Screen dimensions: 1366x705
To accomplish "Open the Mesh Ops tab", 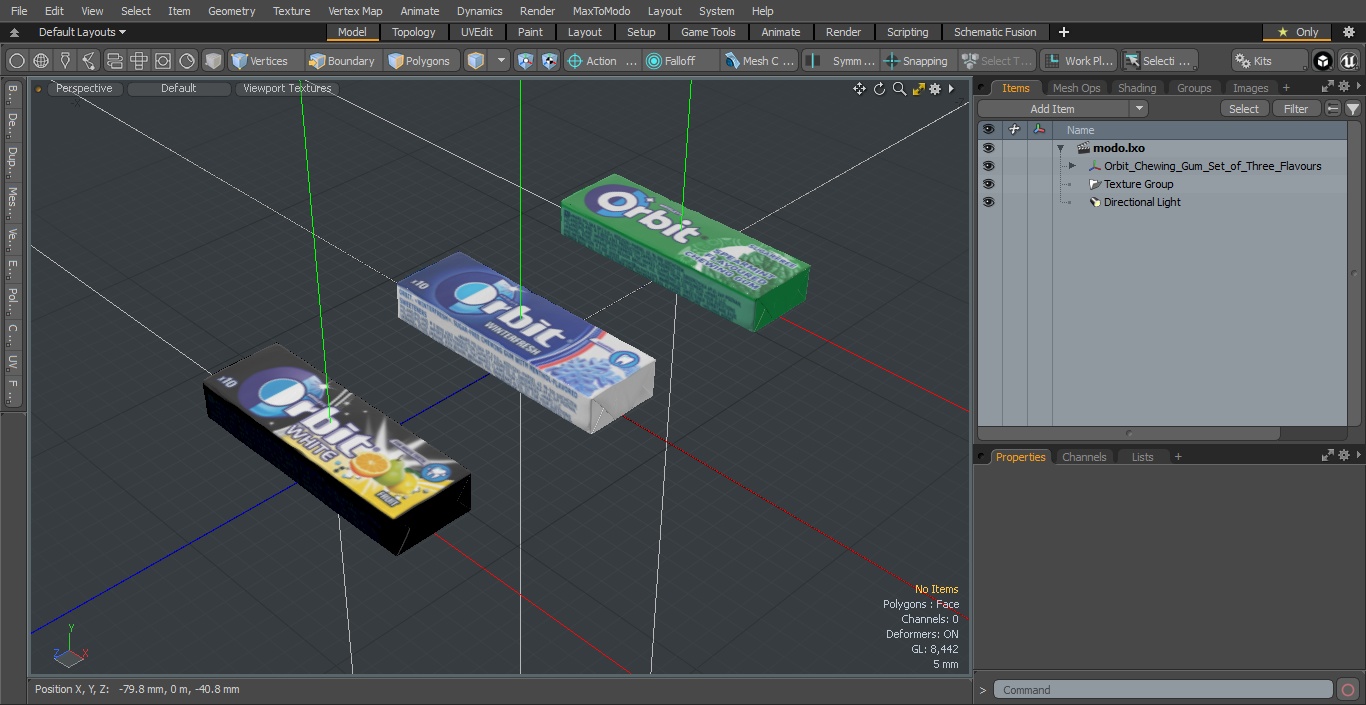I will point(1076,88).
